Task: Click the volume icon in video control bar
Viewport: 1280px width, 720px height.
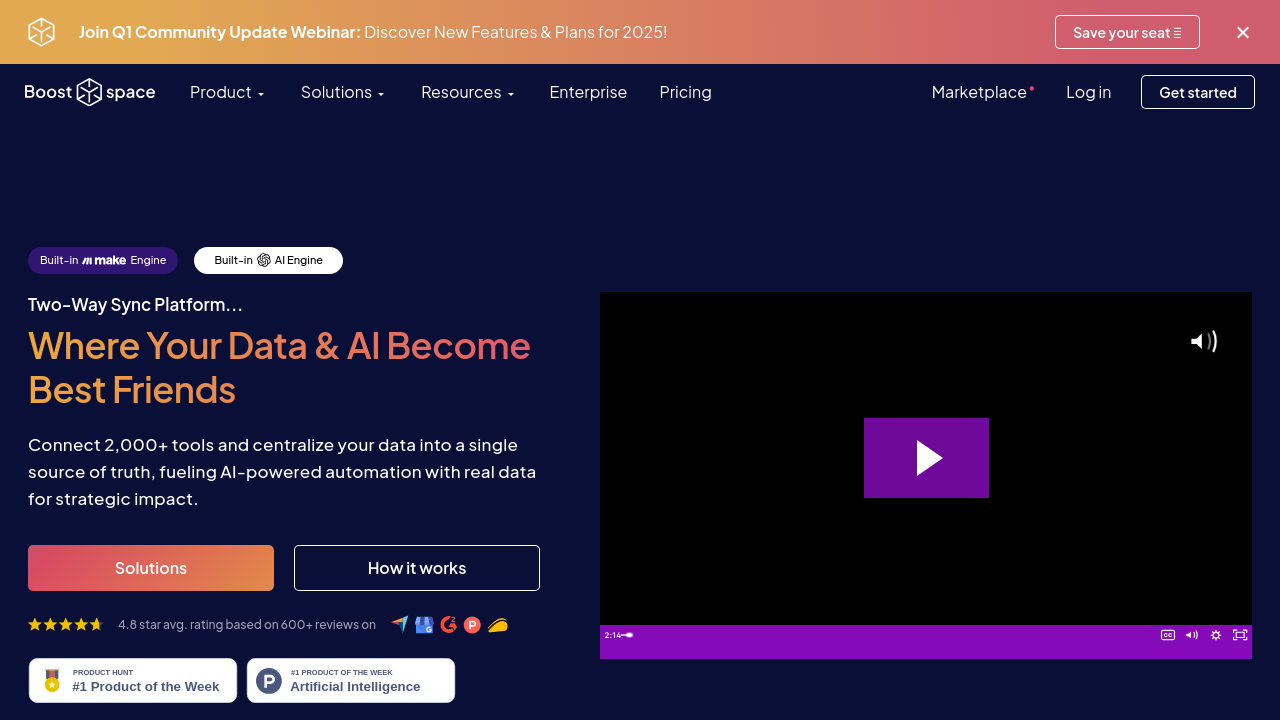Action: (1192, 635)
